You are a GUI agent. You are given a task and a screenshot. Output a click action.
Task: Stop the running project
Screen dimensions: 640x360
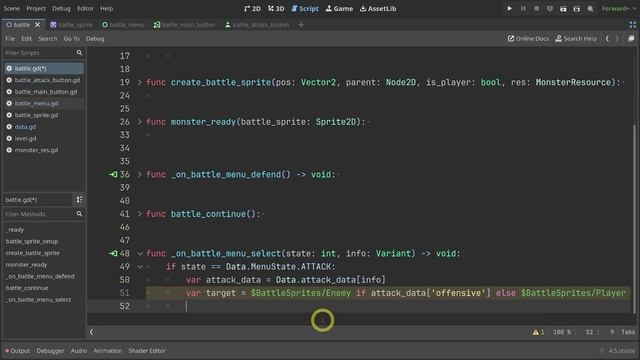point(536,8)
